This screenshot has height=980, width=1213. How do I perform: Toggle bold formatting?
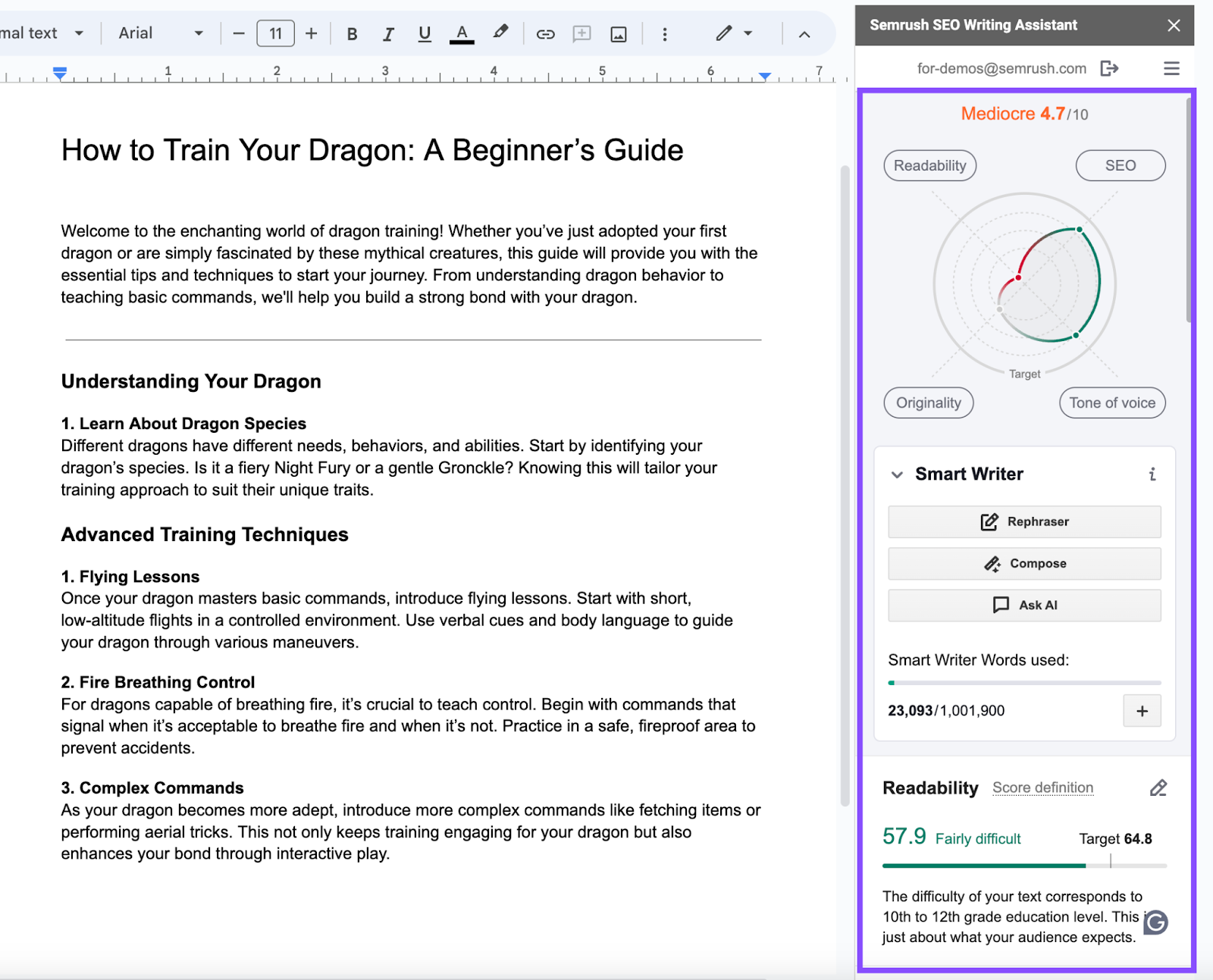point(352,34)
